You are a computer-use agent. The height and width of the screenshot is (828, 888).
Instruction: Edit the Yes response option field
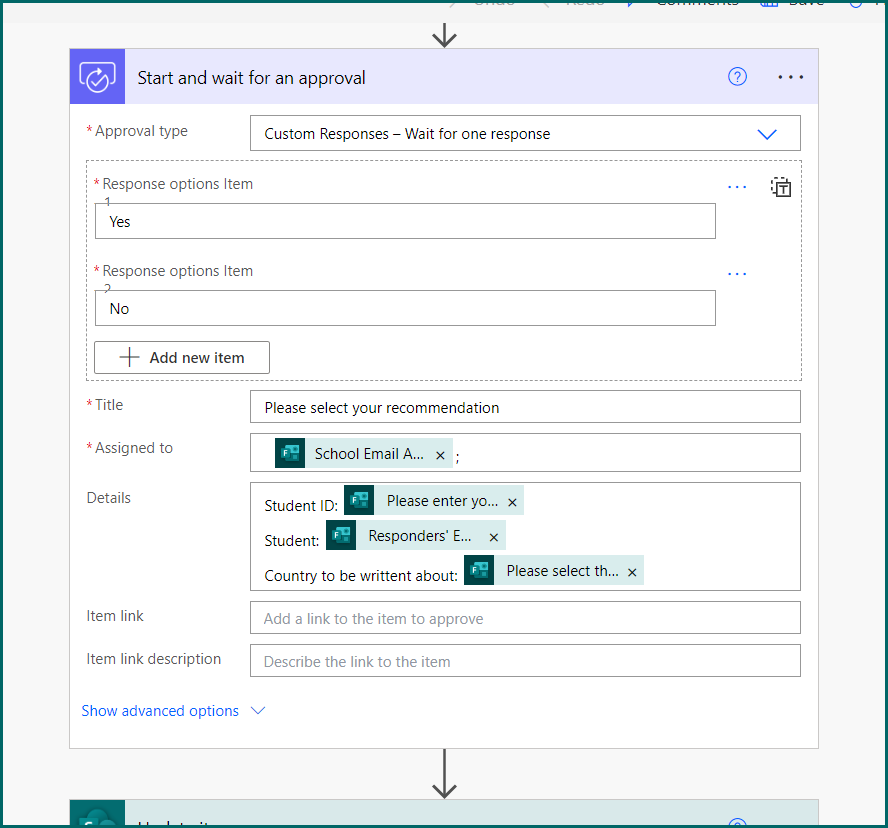point(405,221)
